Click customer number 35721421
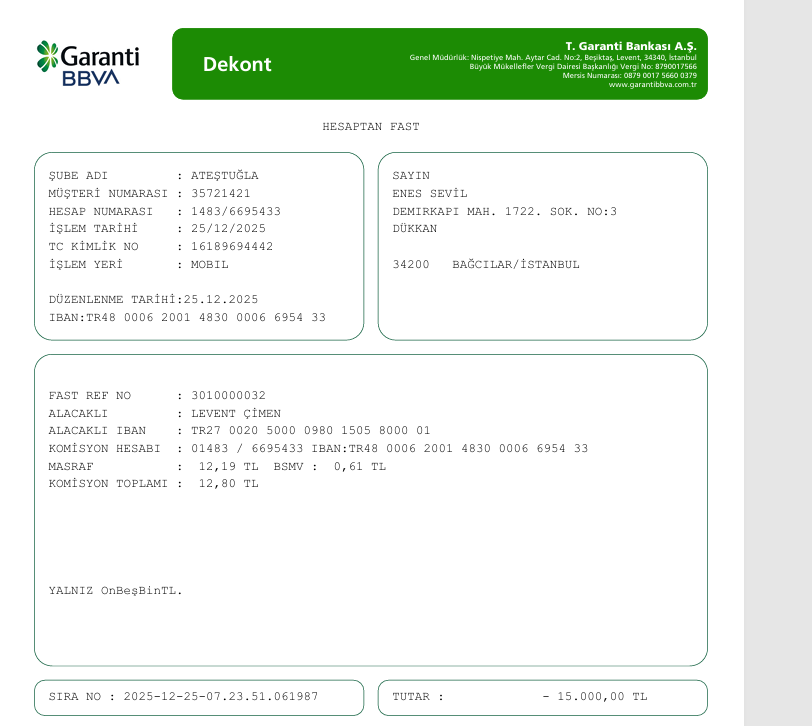812x726 pixels. 221,194
